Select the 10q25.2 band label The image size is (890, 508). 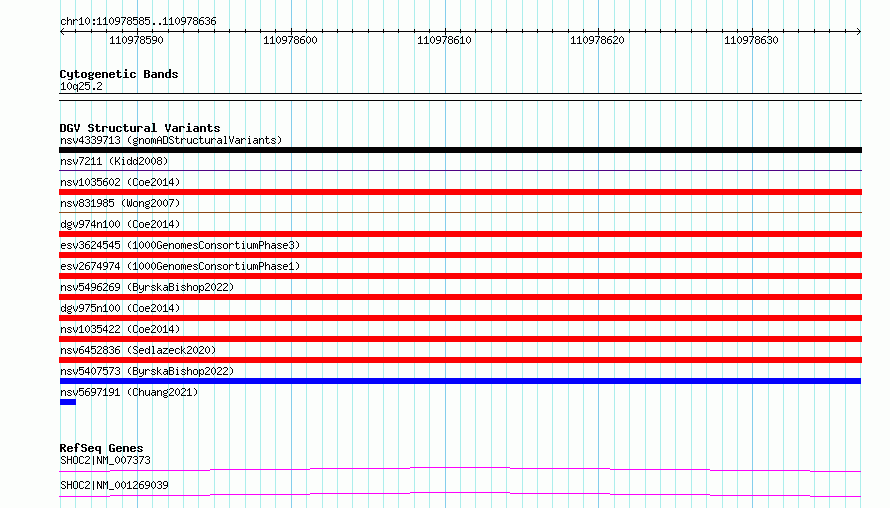coord(81,86)
